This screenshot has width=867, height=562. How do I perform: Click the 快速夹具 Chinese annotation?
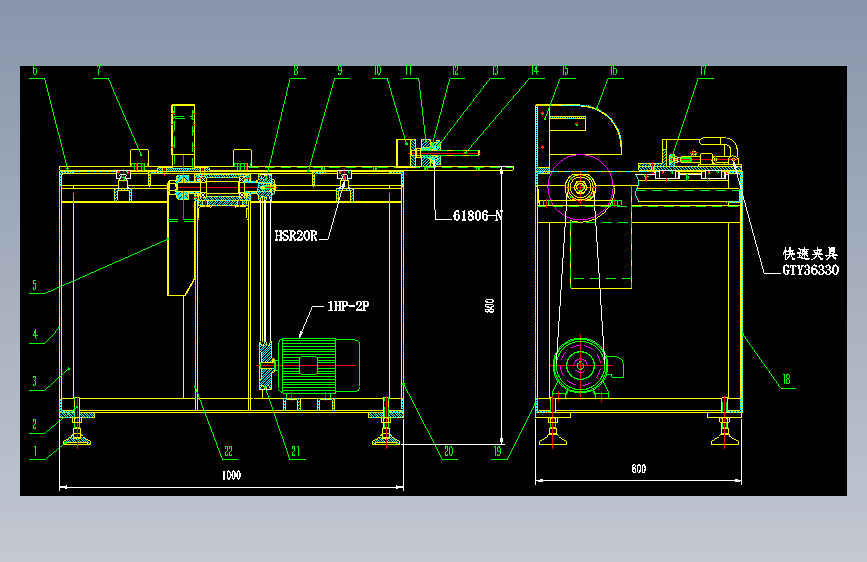pos(810,254)
